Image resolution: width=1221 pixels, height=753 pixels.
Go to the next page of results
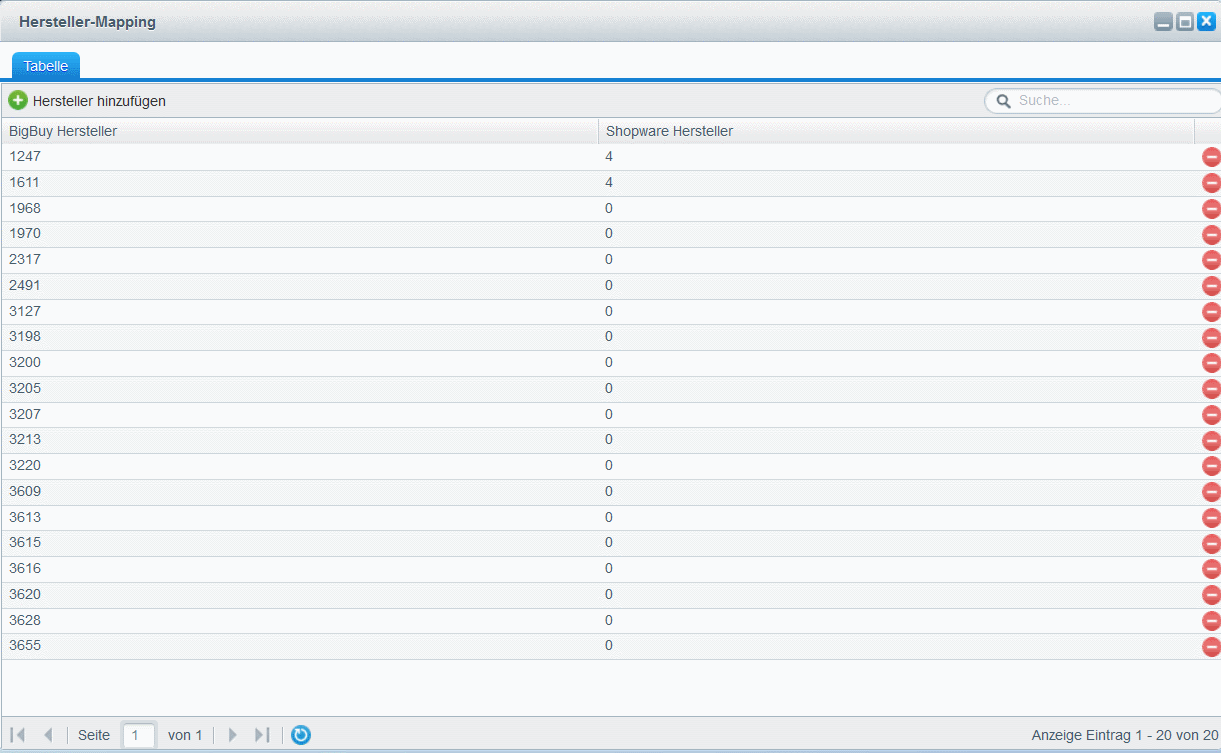[x=233, y=735]
